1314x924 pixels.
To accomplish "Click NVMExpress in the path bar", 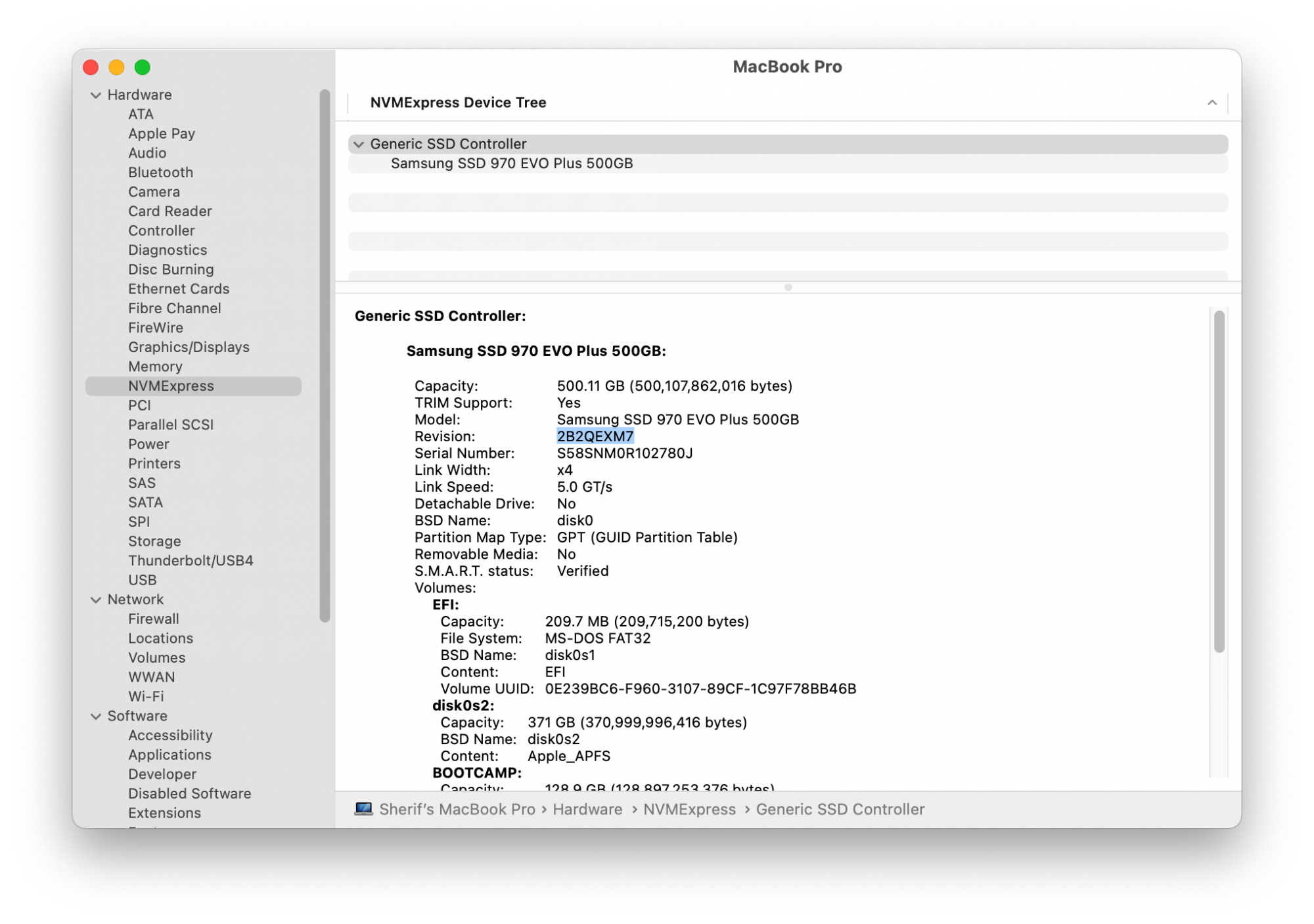I will click(689, 810).
